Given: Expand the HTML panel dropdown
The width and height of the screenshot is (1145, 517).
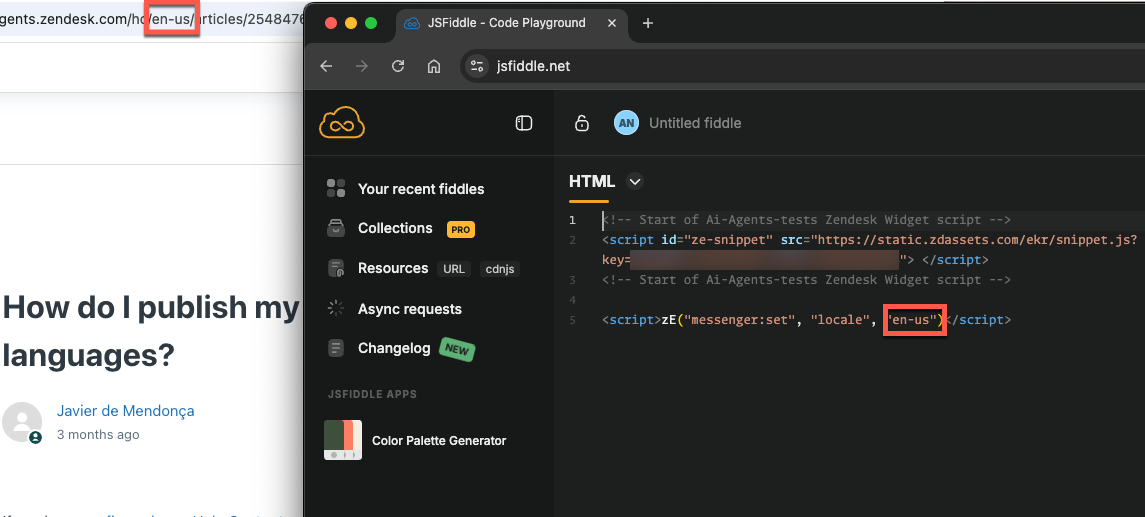Looking at the screenshot, I should pos(634,181).
